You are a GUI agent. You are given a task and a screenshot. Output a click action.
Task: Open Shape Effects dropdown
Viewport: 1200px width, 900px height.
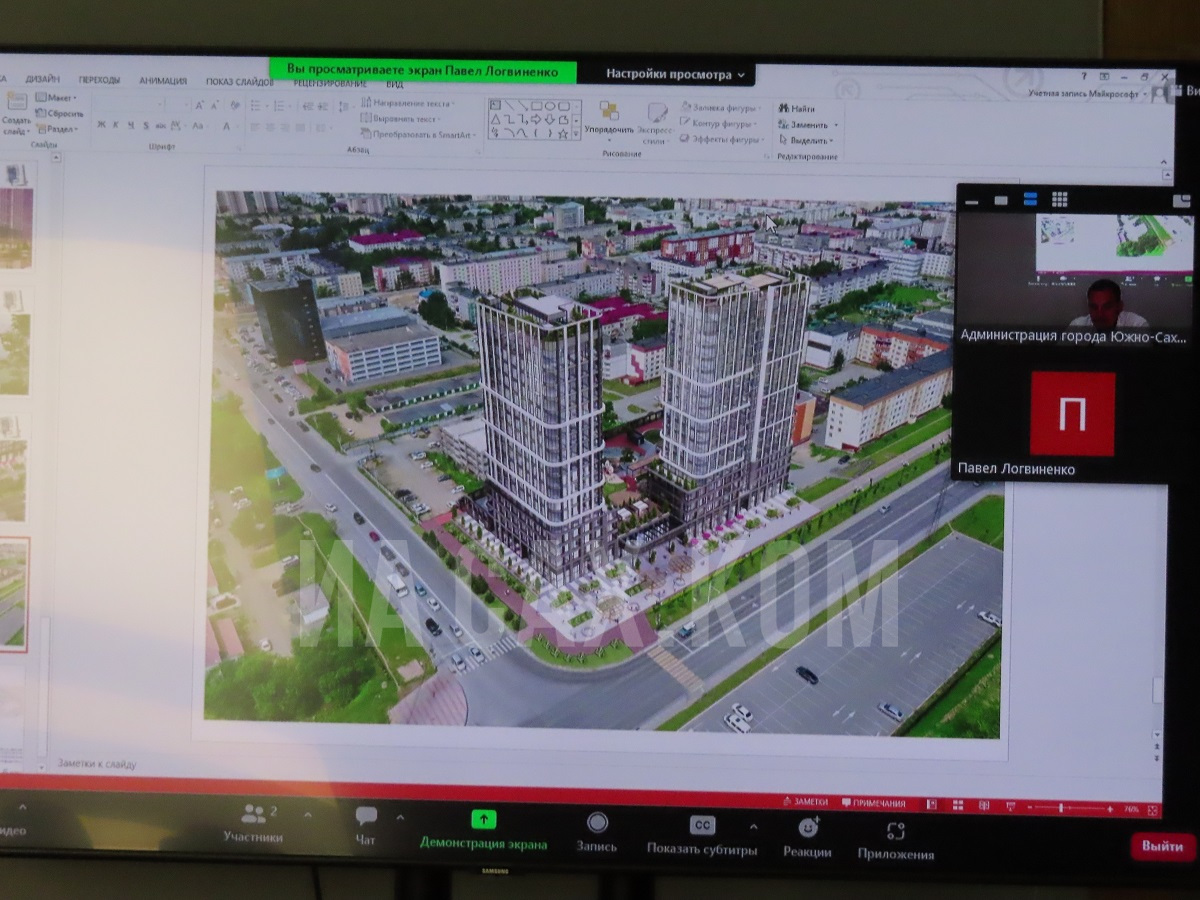722,139
